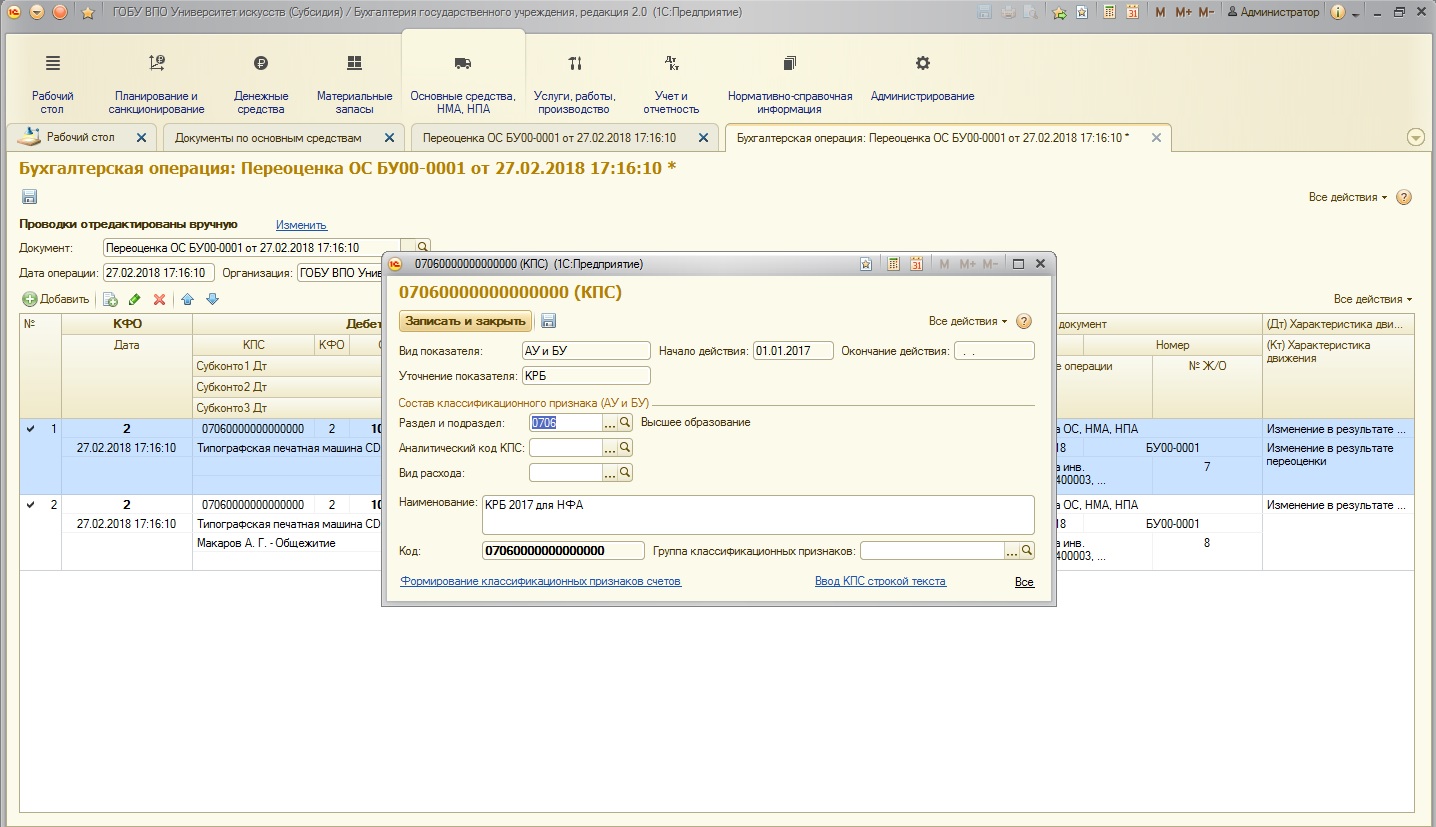
Task: Click the save diskette icon under the operation title
Action: (29, 197)
